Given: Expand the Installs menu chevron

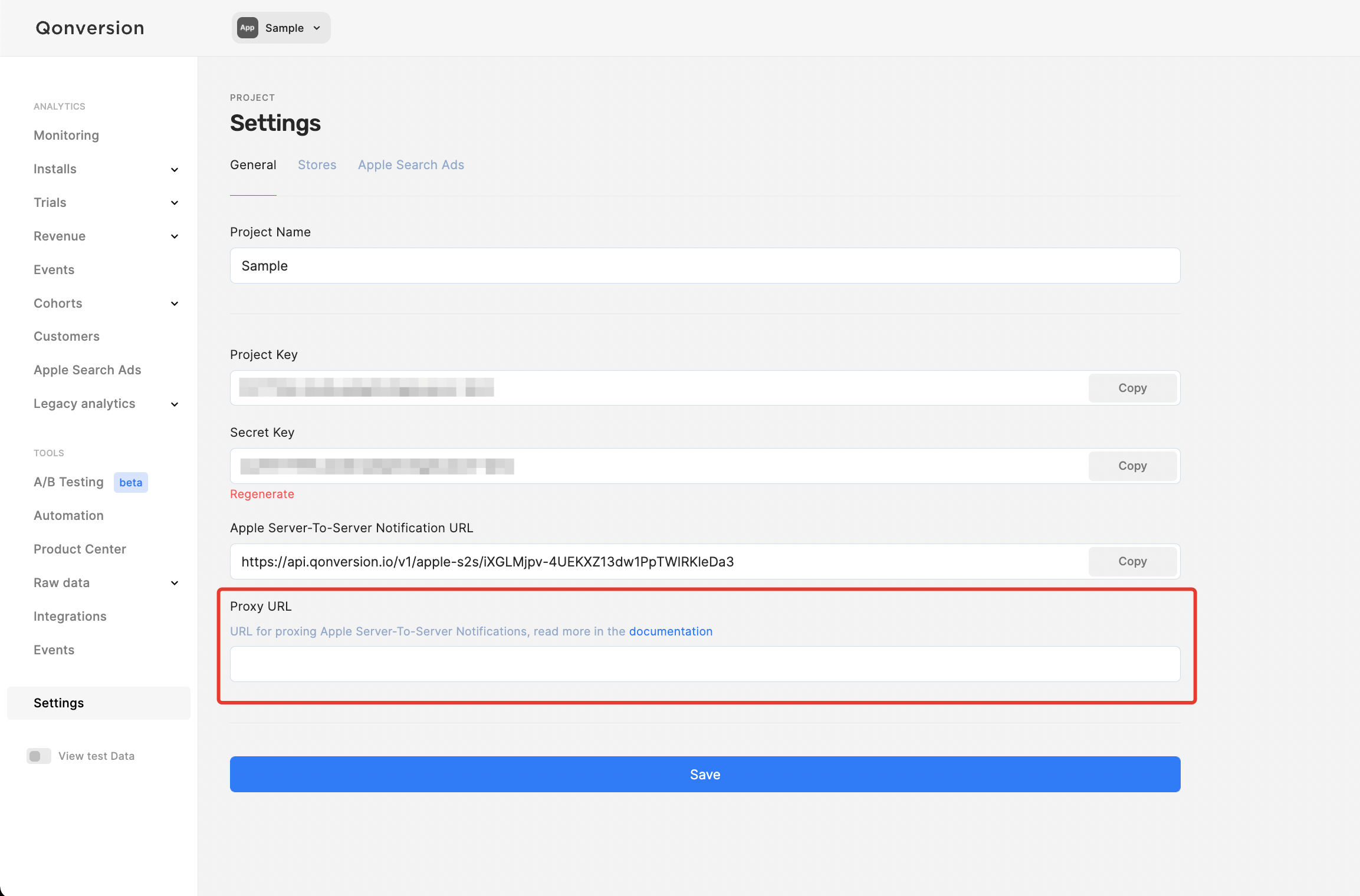Looking at the screenshot, I should click(175, 170).
